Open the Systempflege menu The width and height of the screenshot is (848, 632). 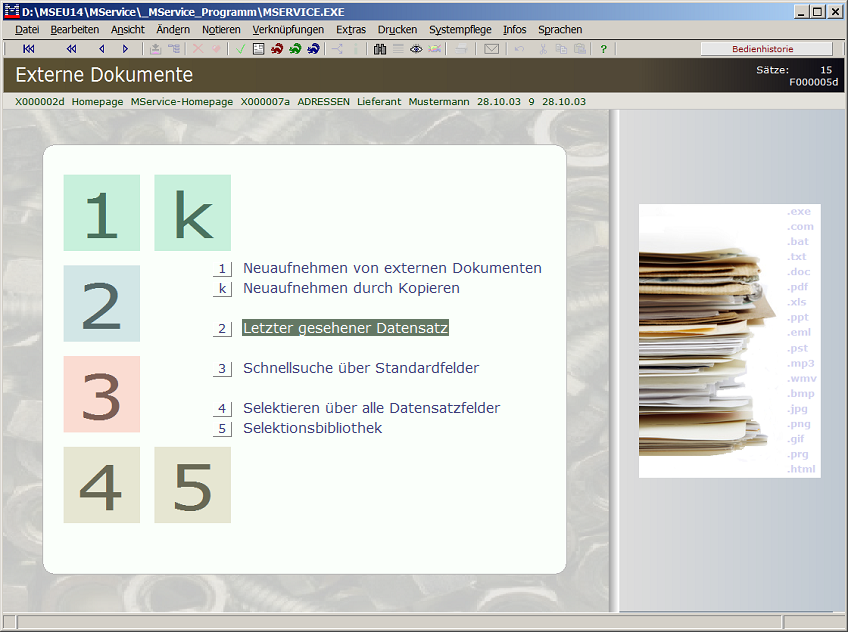460,30
